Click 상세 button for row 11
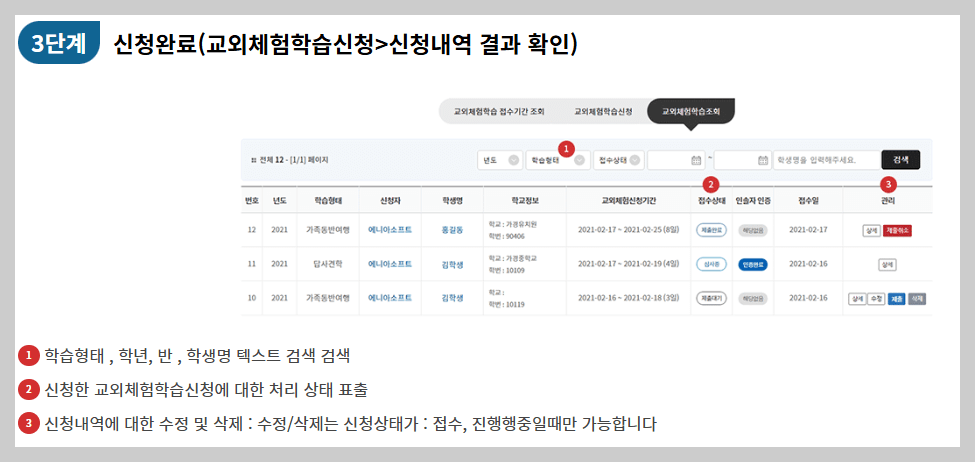 tap(887, 264)
